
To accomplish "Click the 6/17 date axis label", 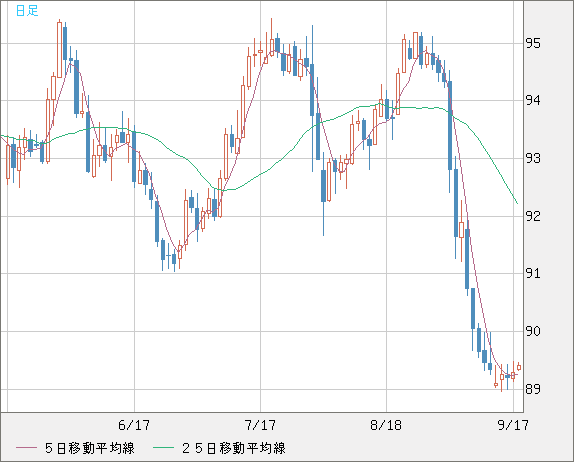I will 134,425.
